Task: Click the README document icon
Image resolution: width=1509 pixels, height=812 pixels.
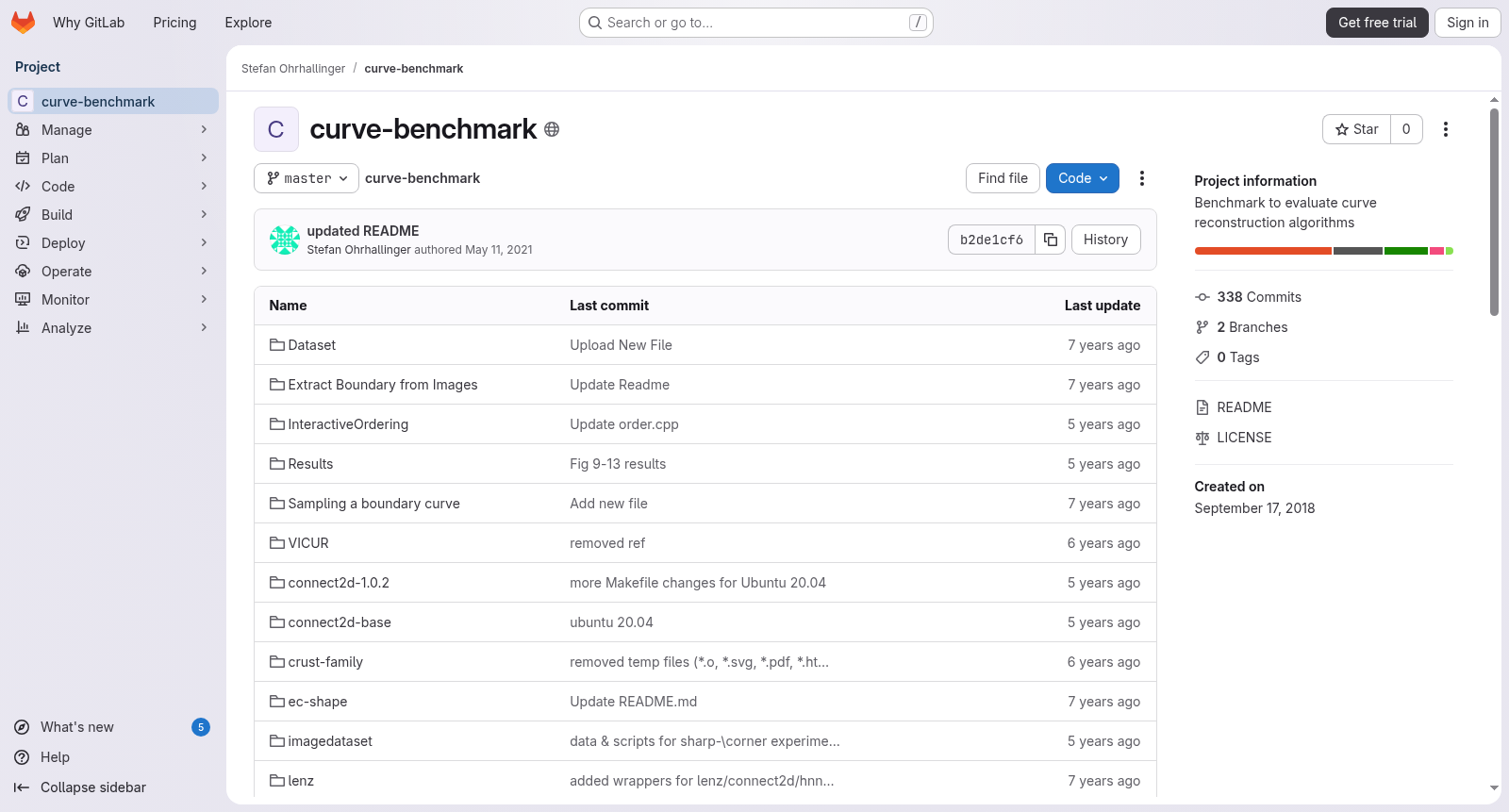Action: coord(1202,407)
